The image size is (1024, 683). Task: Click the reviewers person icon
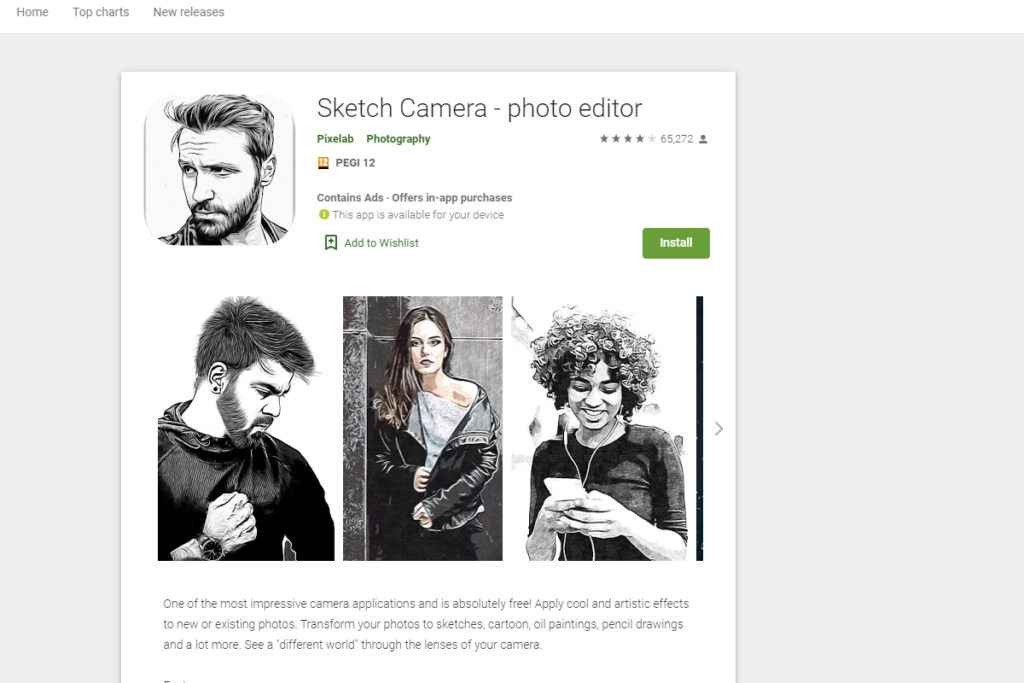pyautogui.click(x=703, y=139)
